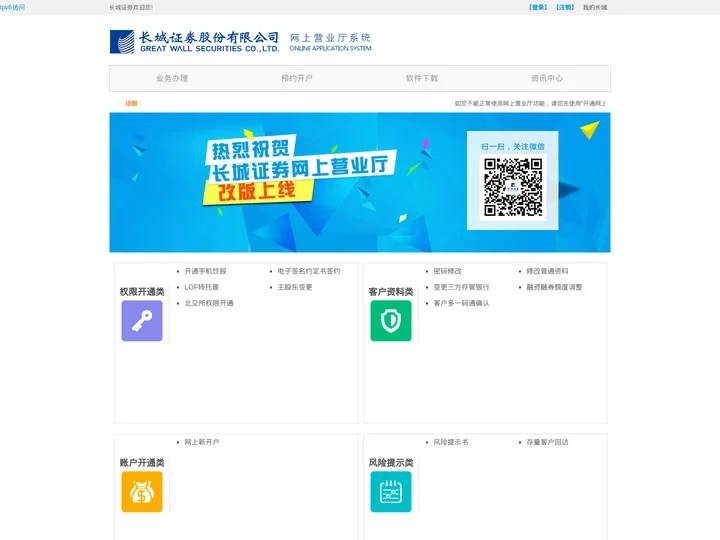720x540 pixels.
Task: Open LOF转托管 link
Action: click(202, 287)
